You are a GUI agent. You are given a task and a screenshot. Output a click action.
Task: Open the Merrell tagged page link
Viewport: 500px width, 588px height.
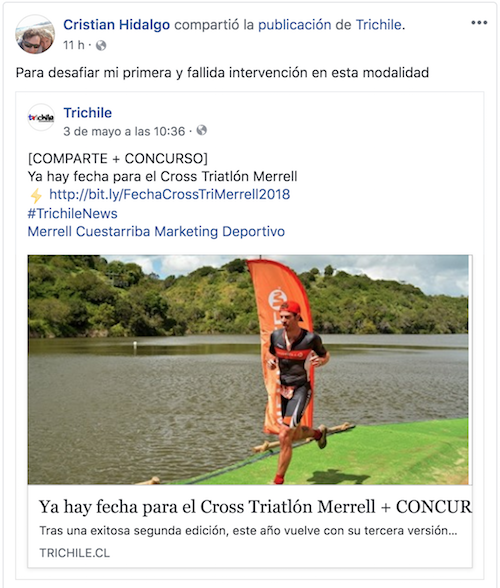pos(50,231)
